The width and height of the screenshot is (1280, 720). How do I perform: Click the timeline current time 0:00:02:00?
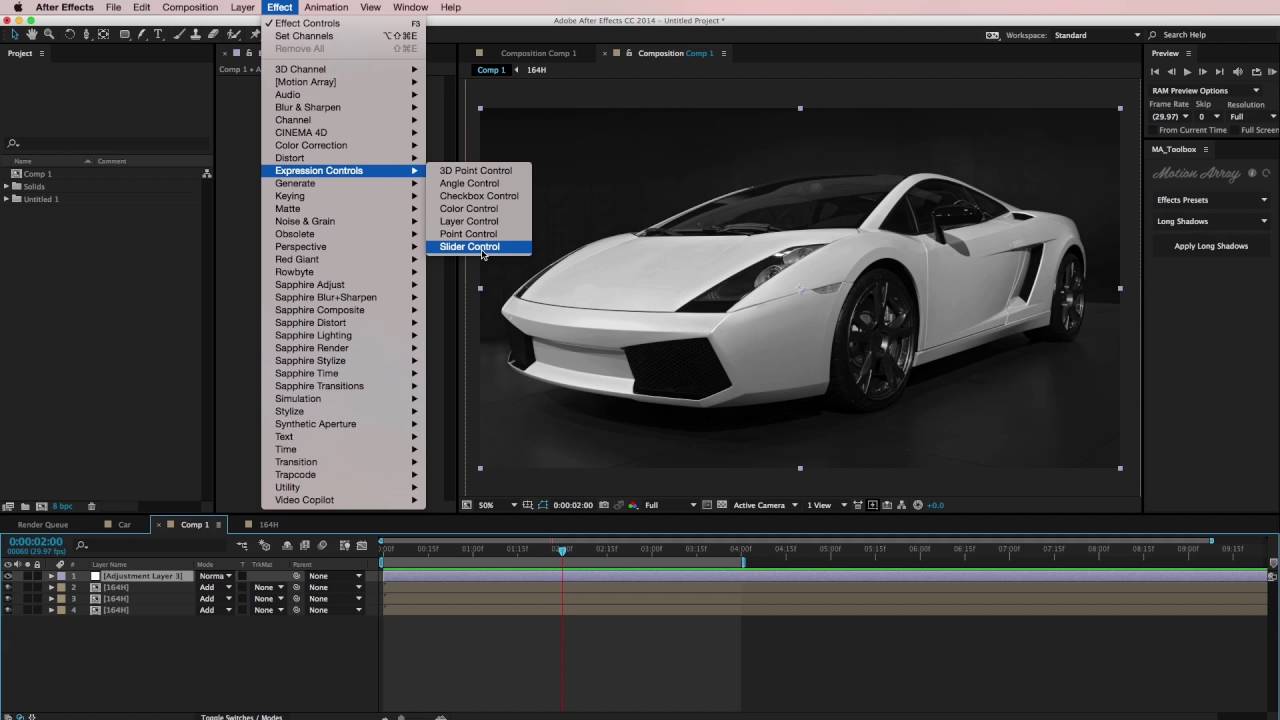[36, 542]
